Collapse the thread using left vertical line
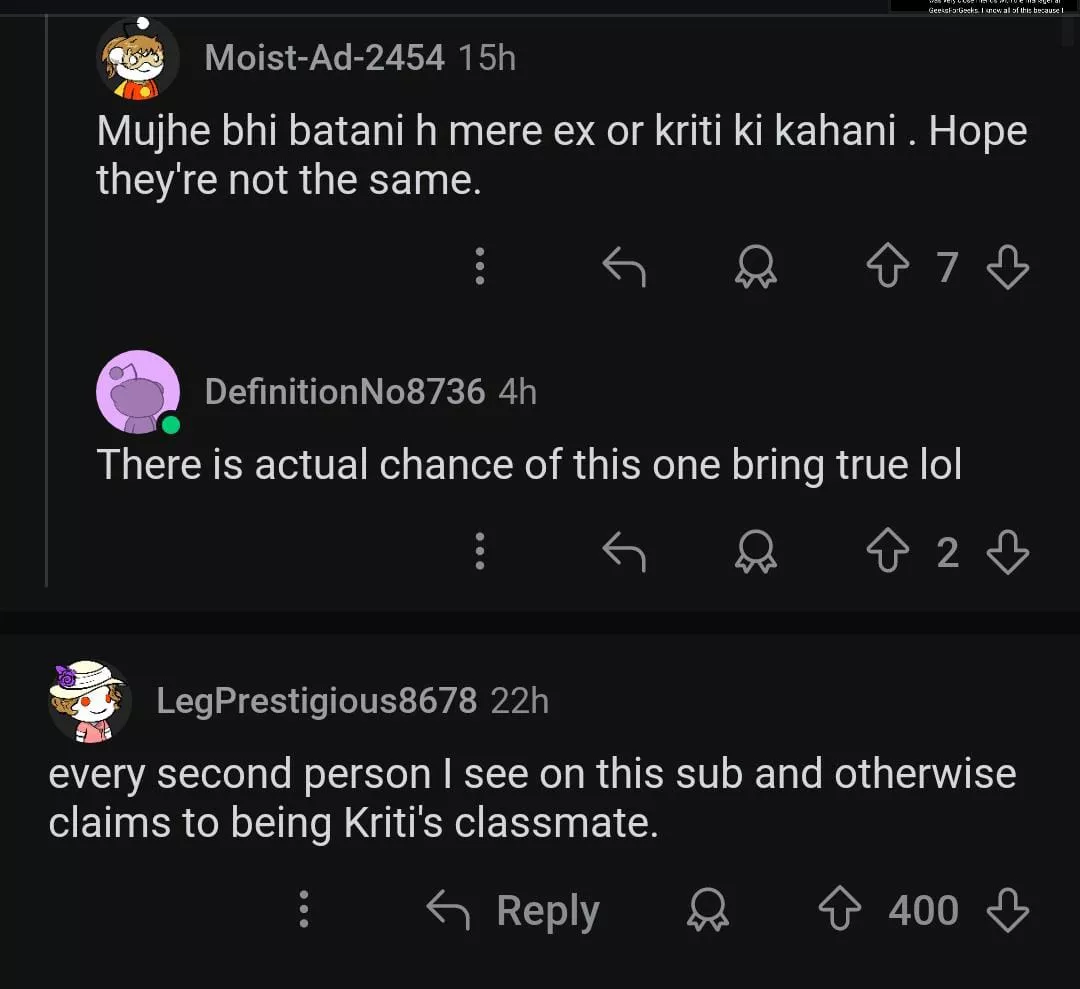The width and height of the screenshot is (1080, 989). (47, 300)
